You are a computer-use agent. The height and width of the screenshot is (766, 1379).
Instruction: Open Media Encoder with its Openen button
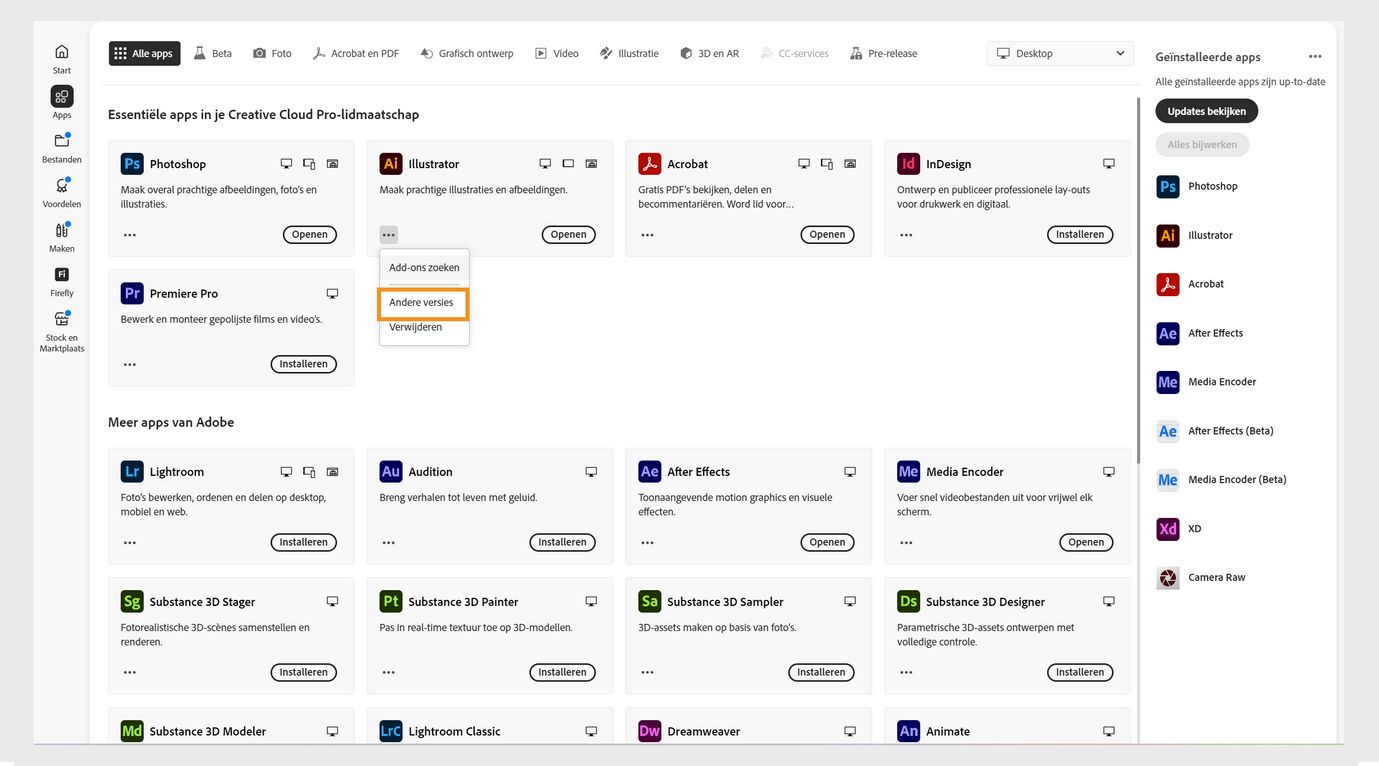click(x=1086, y=542)
